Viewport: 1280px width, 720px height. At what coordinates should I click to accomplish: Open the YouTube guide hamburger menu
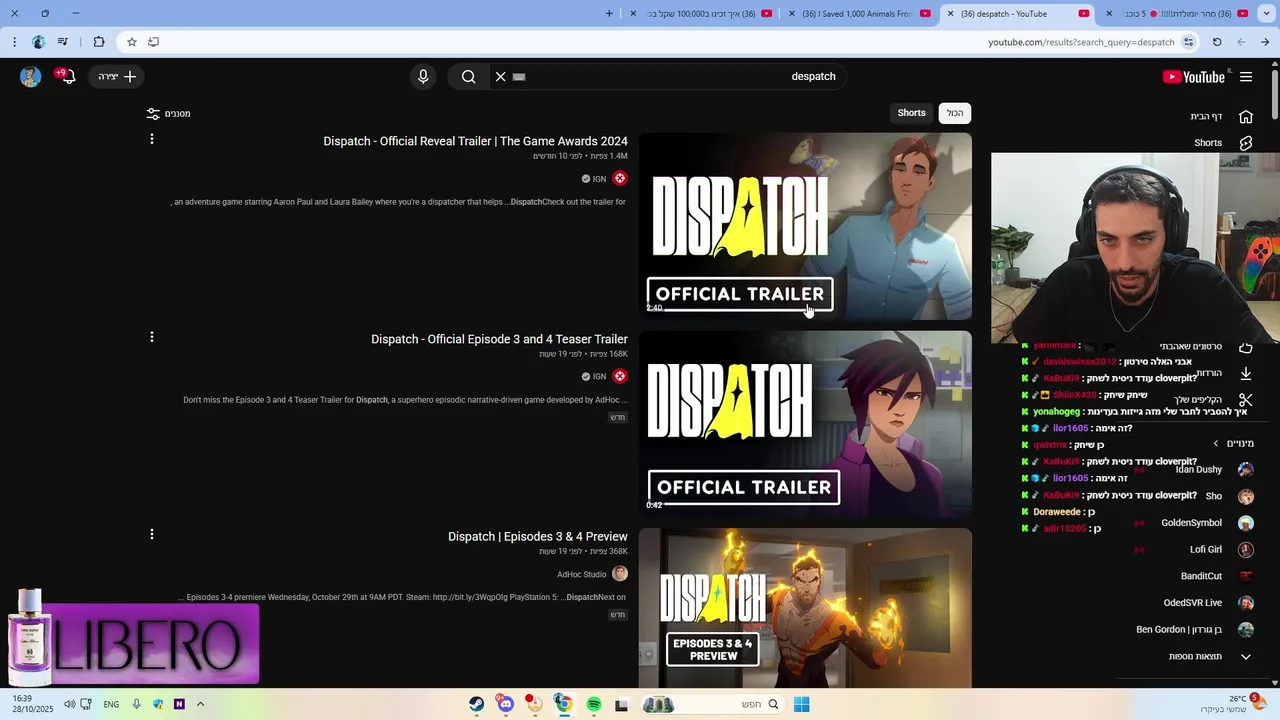(1246, 77)
